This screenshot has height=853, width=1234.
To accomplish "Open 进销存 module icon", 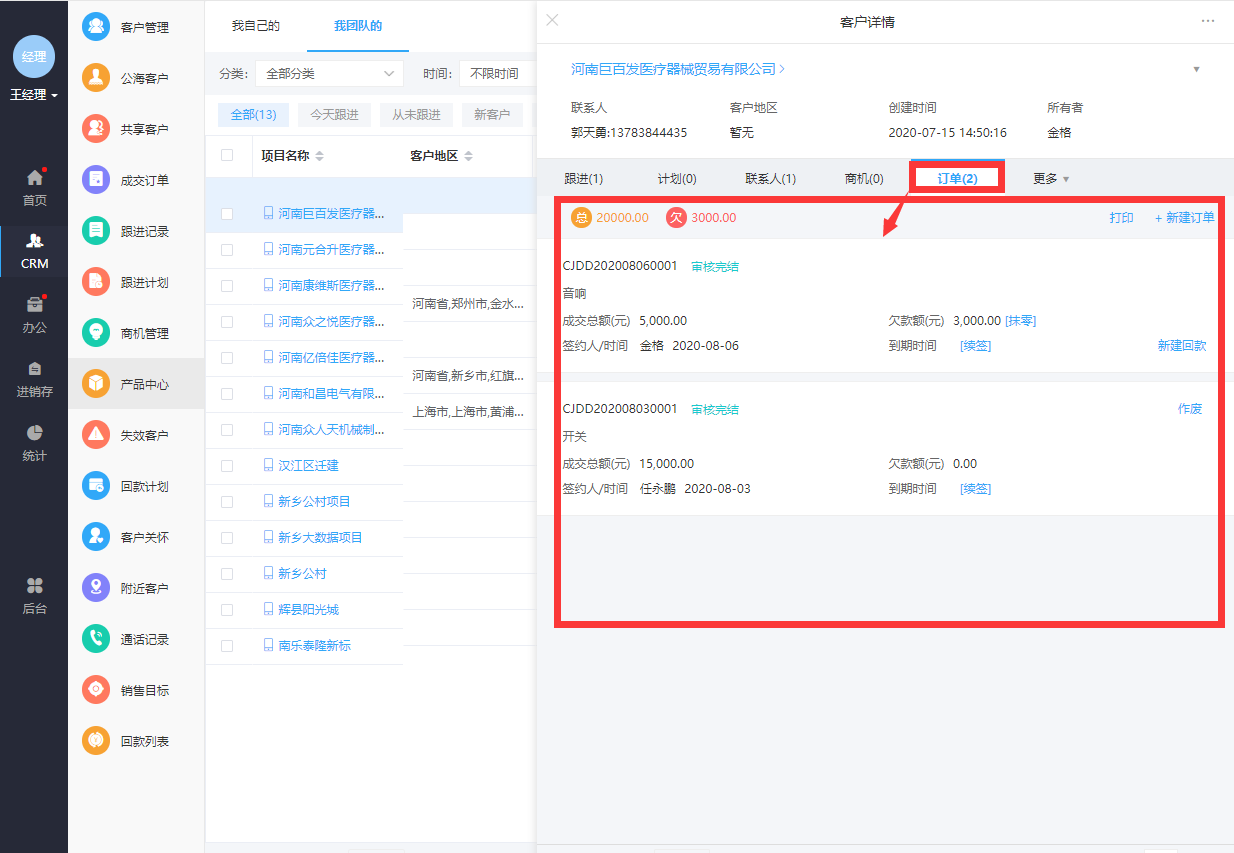I will [x=34, y=369].
